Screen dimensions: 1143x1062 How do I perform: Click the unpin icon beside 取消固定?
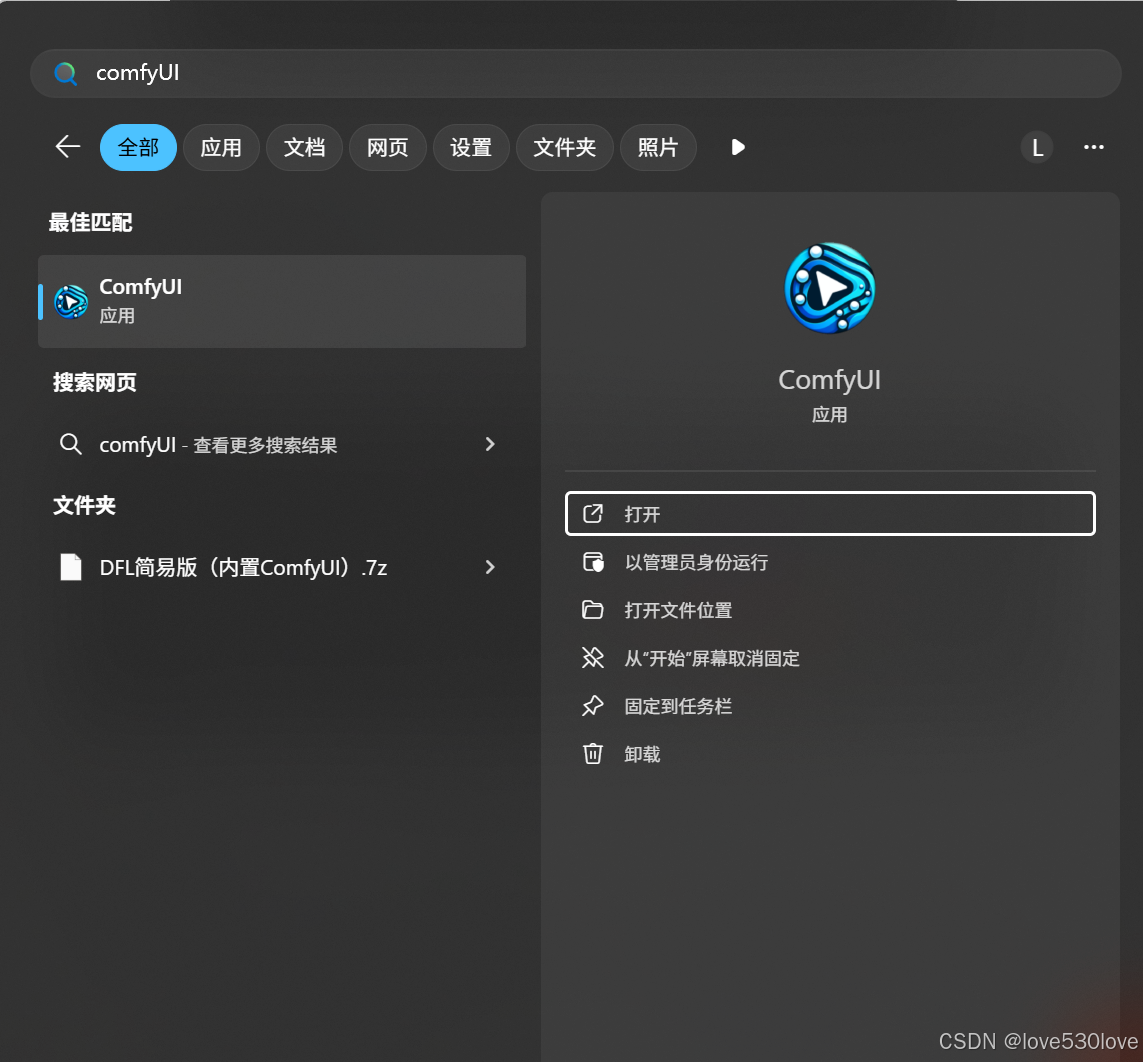[593, 657]
